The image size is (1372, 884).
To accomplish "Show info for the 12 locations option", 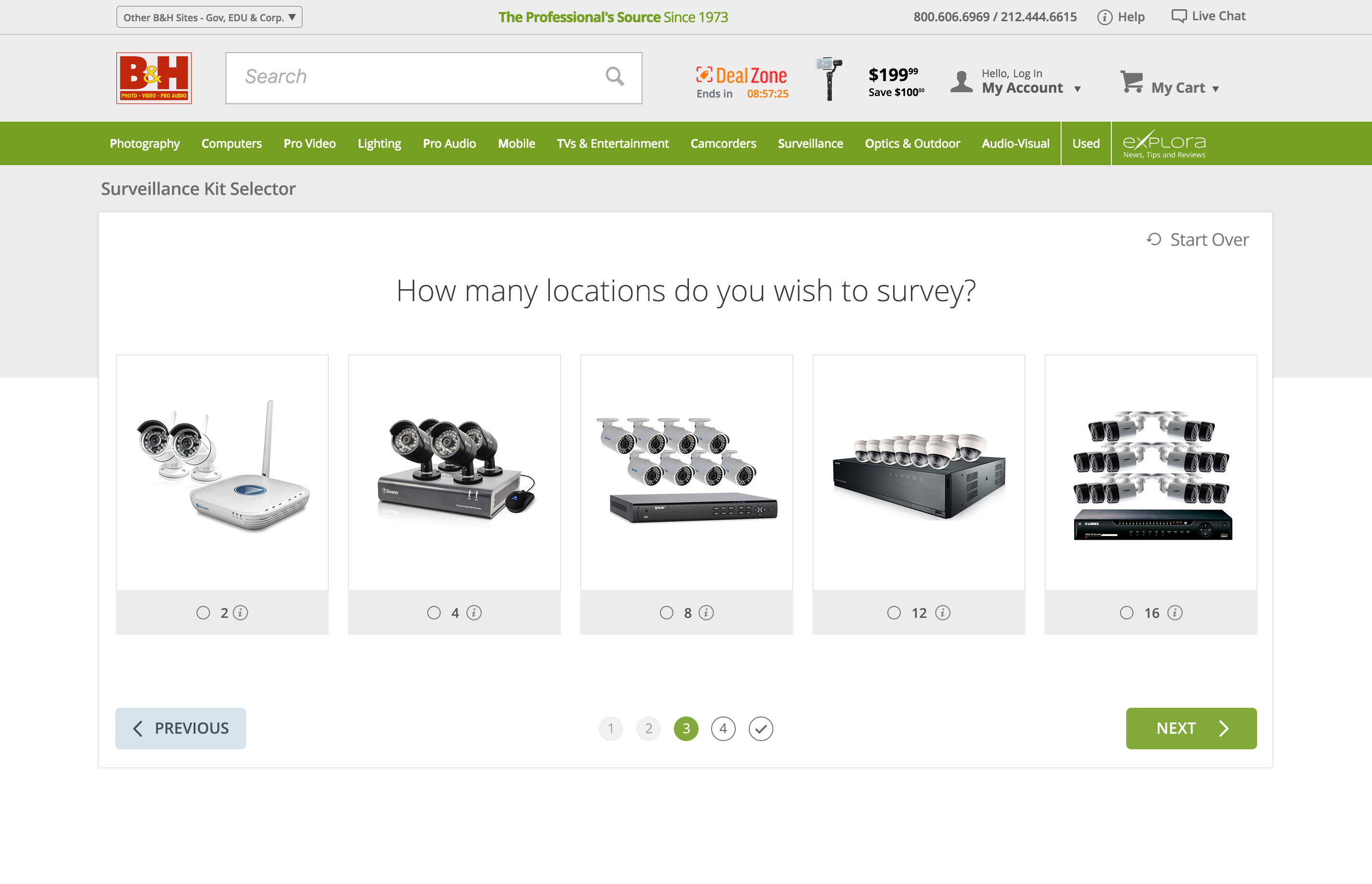I will click(943, 613).
